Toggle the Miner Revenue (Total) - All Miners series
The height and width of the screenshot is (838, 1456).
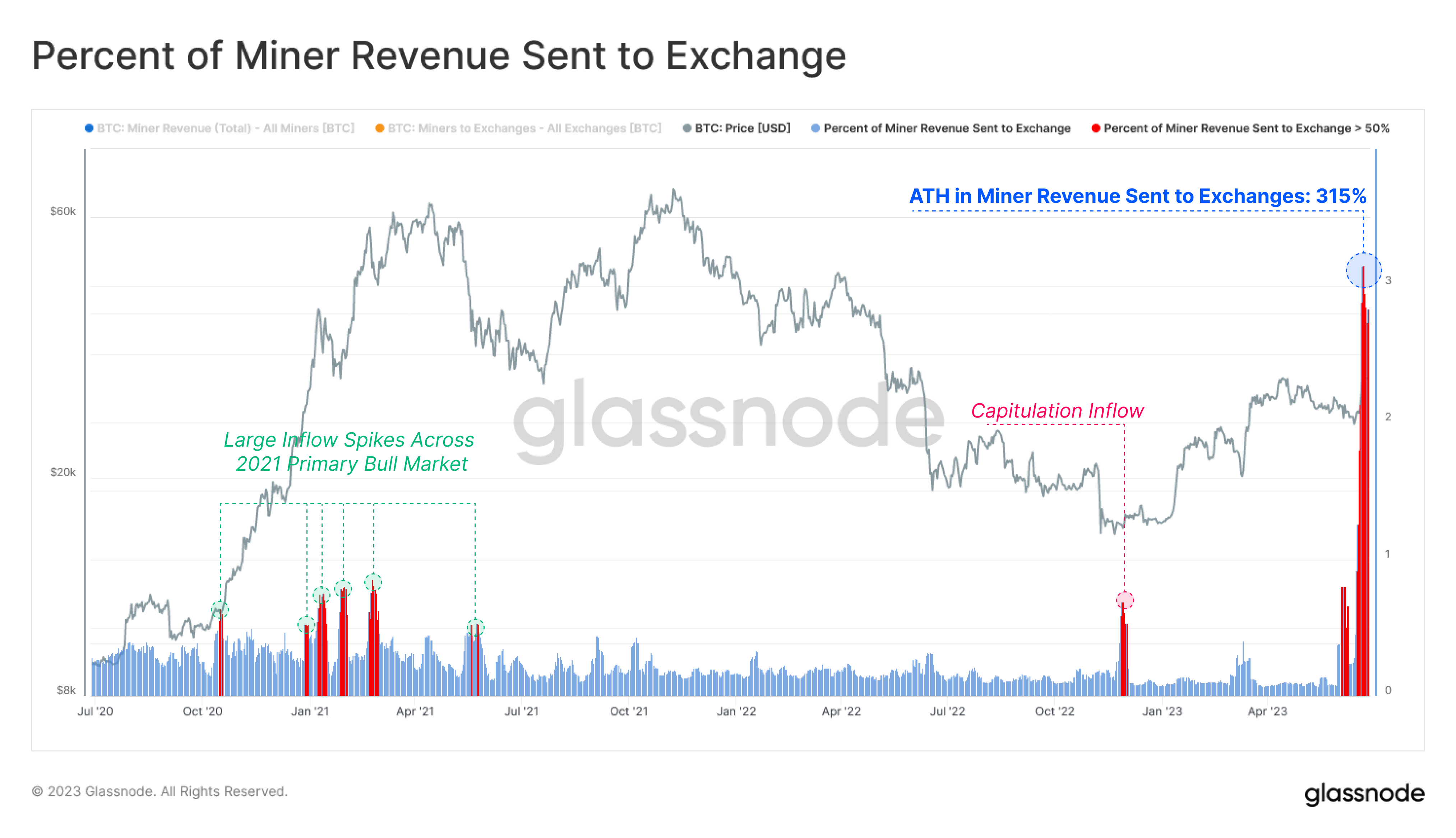pos(226,128)
